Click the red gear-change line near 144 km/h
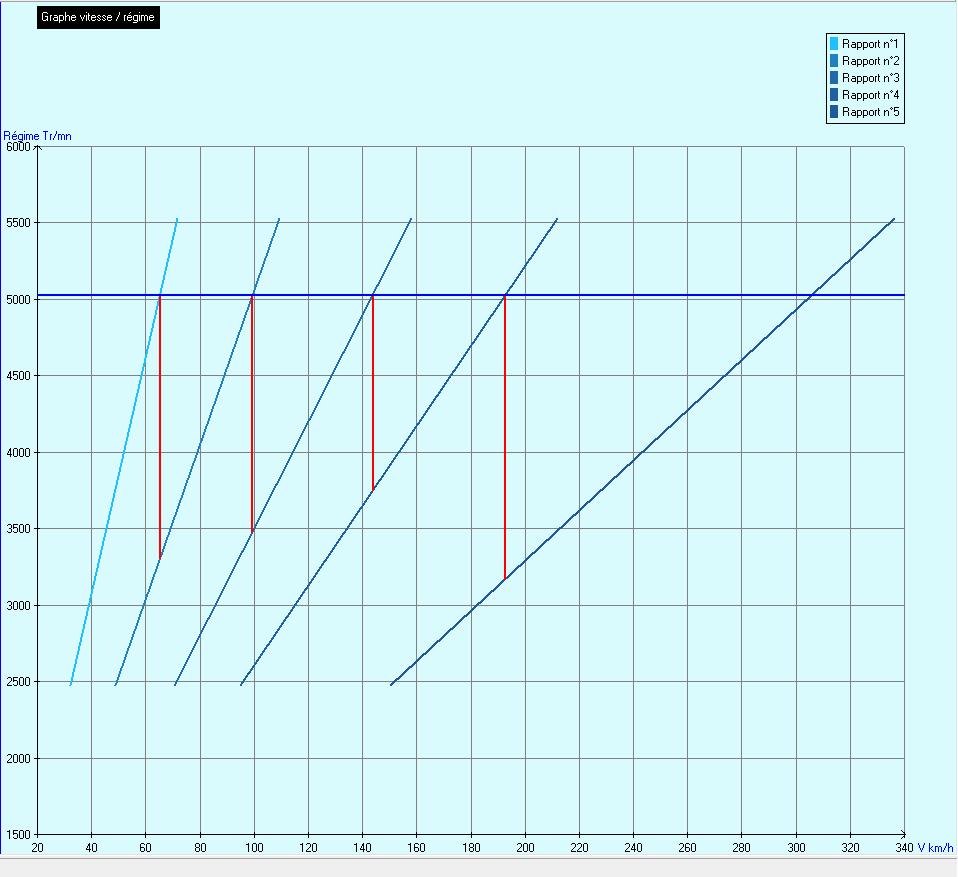Viewport: 958px width, 877px height. point(373,393)
